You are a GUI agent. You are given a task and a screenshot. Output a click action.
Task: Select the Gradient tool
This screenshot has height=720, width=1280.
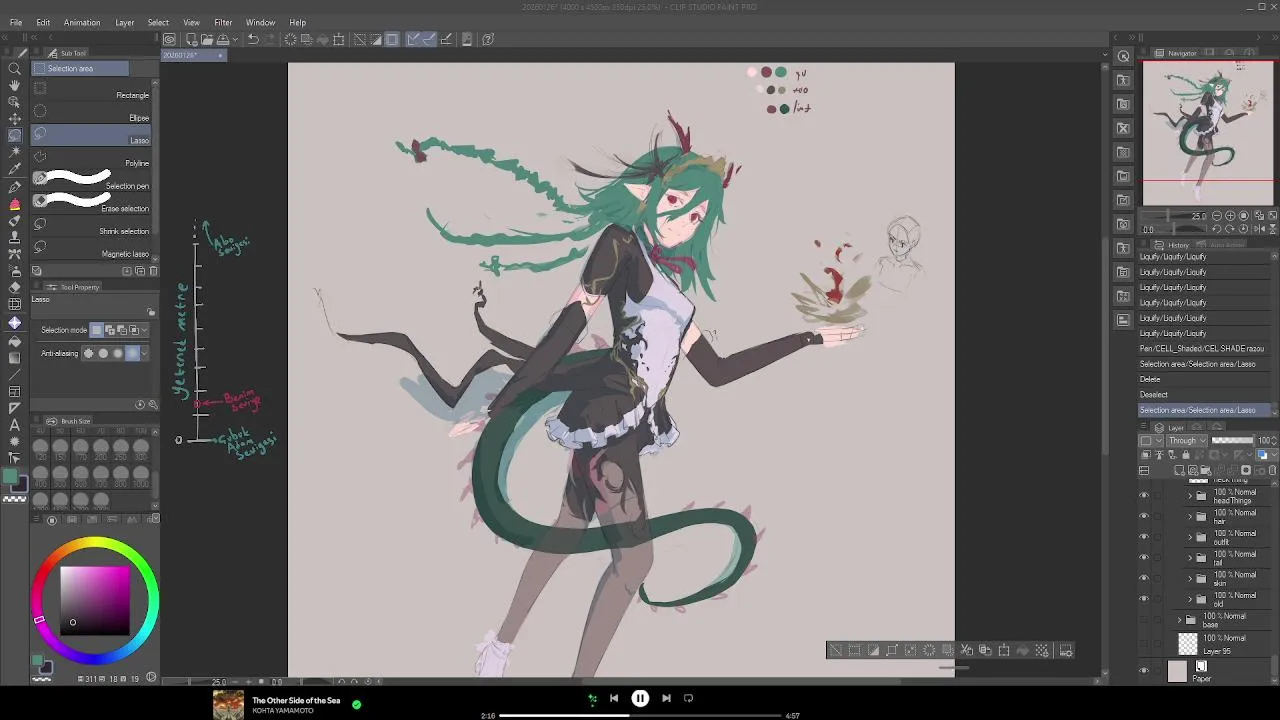[14, 357]
